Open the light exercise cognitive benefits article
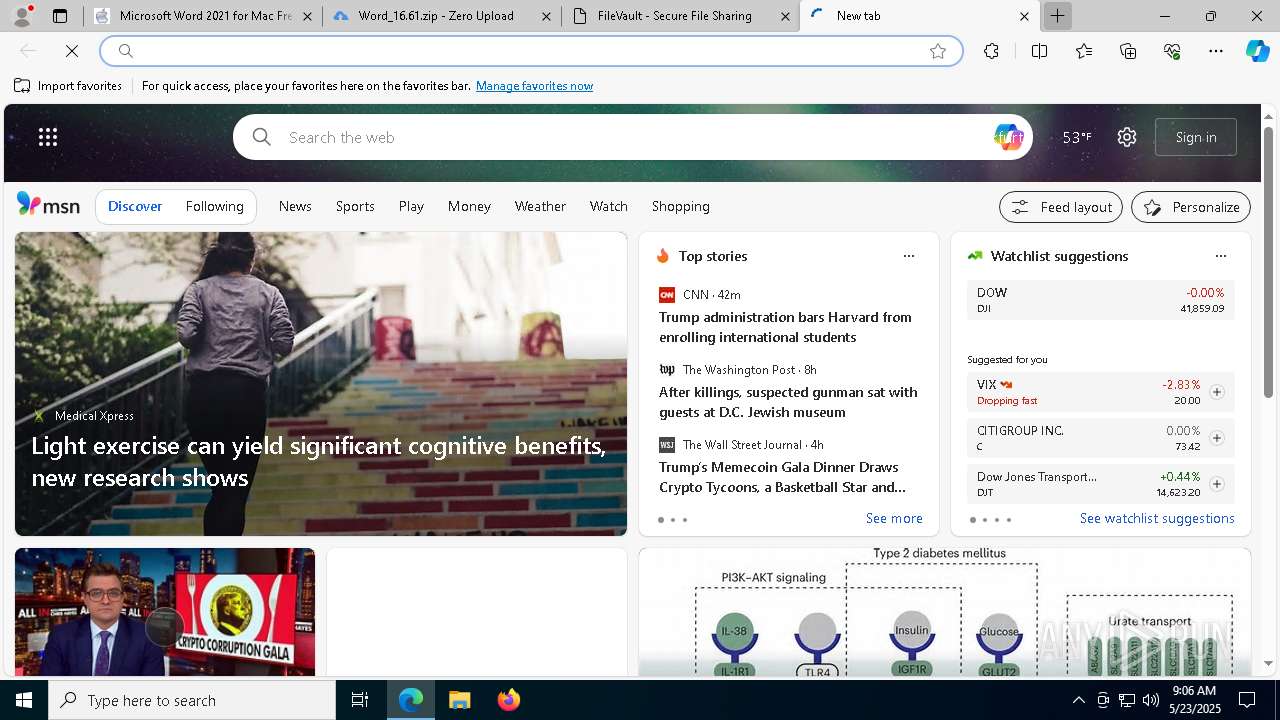Image resolution: width=1280 pixels, height=720 pixels. [x=319, y=462]
